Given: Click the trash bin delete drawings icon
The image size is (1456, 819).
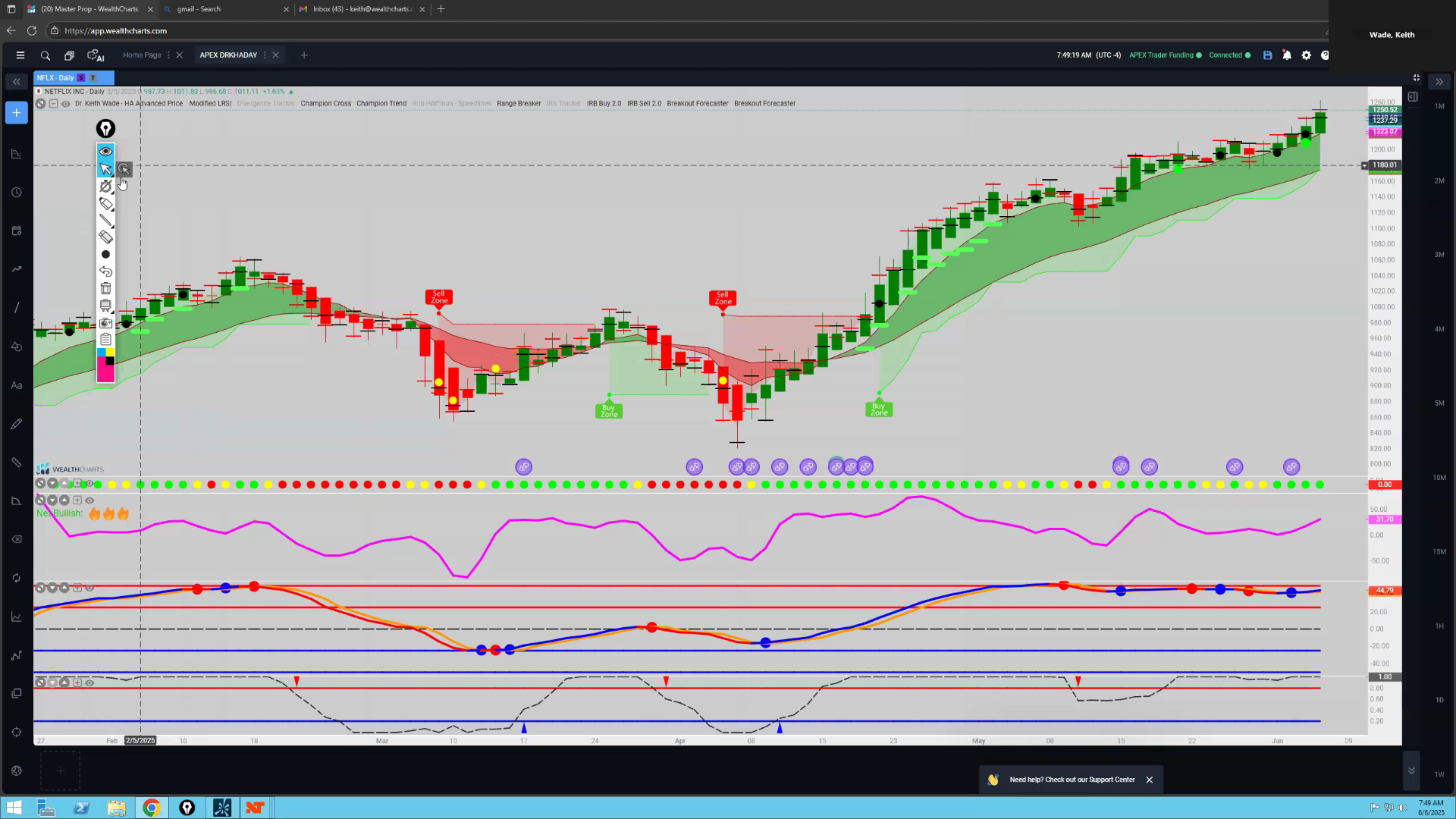Looking at the screenshot, I should point(105,288).
